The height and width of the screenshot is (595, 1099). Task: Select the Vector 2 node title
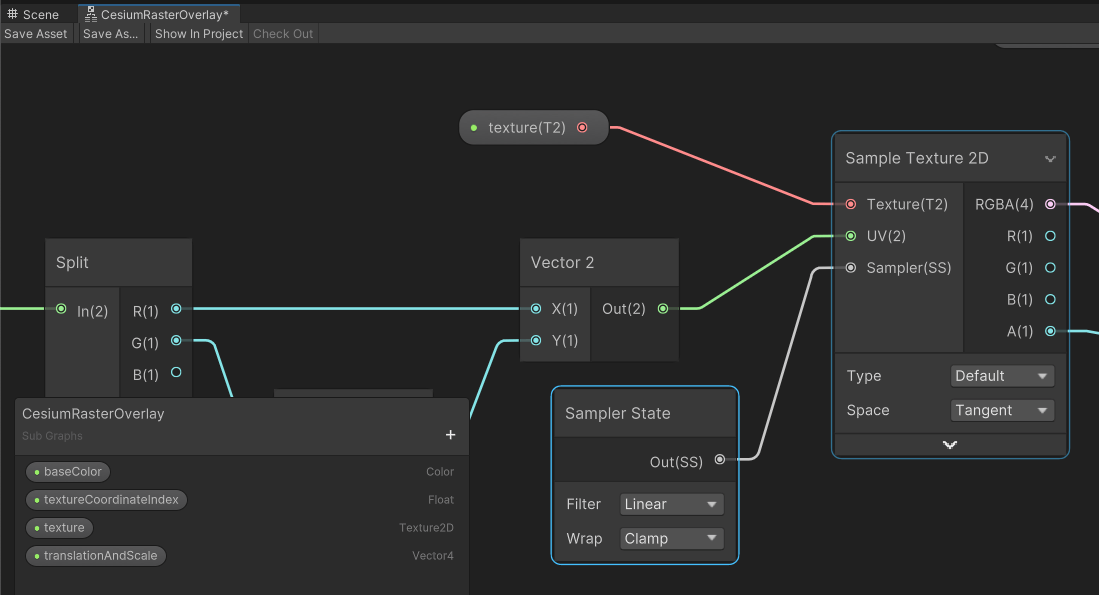[x=562, y=262]
